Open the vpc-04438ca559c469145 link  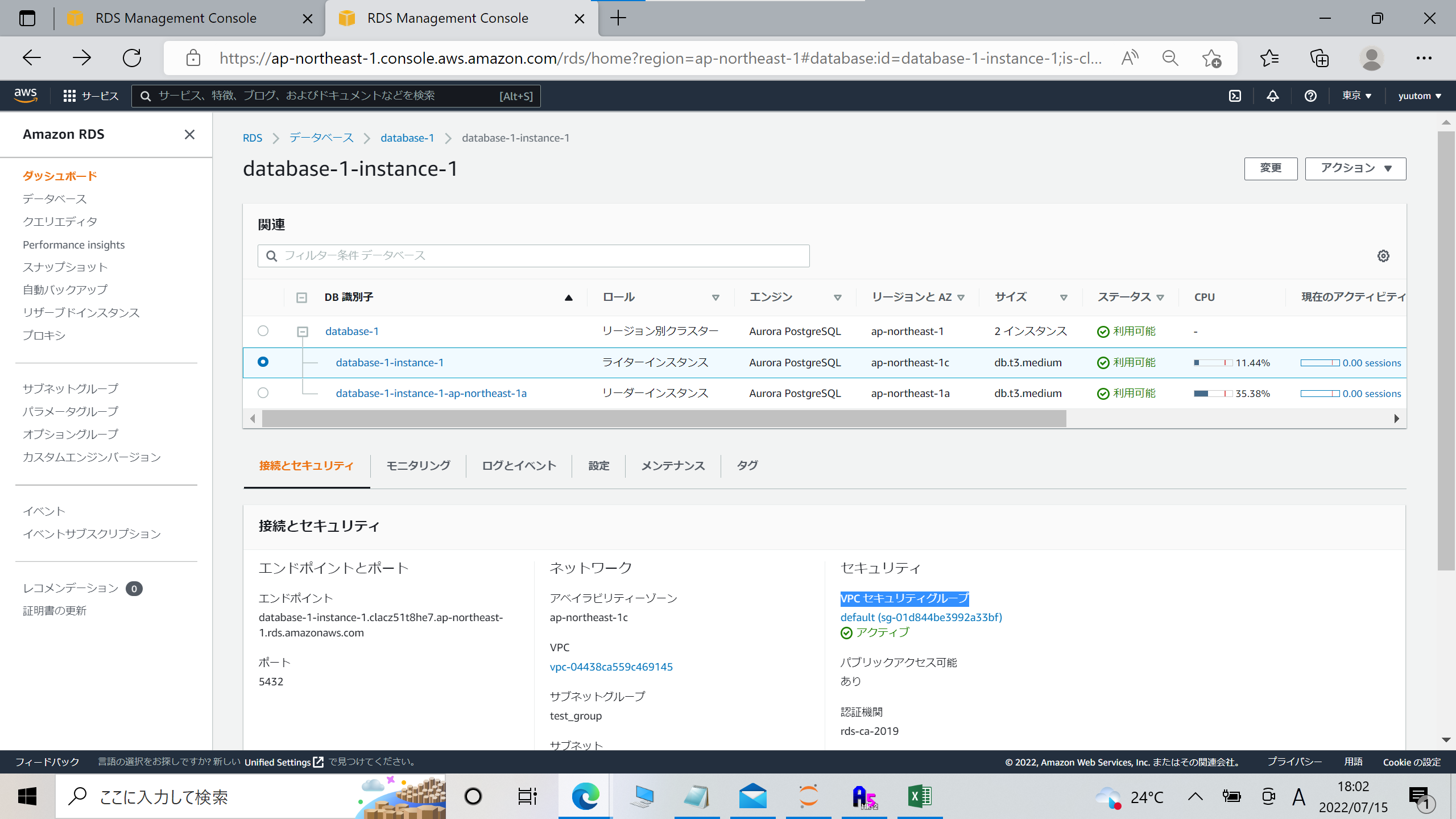611,667
